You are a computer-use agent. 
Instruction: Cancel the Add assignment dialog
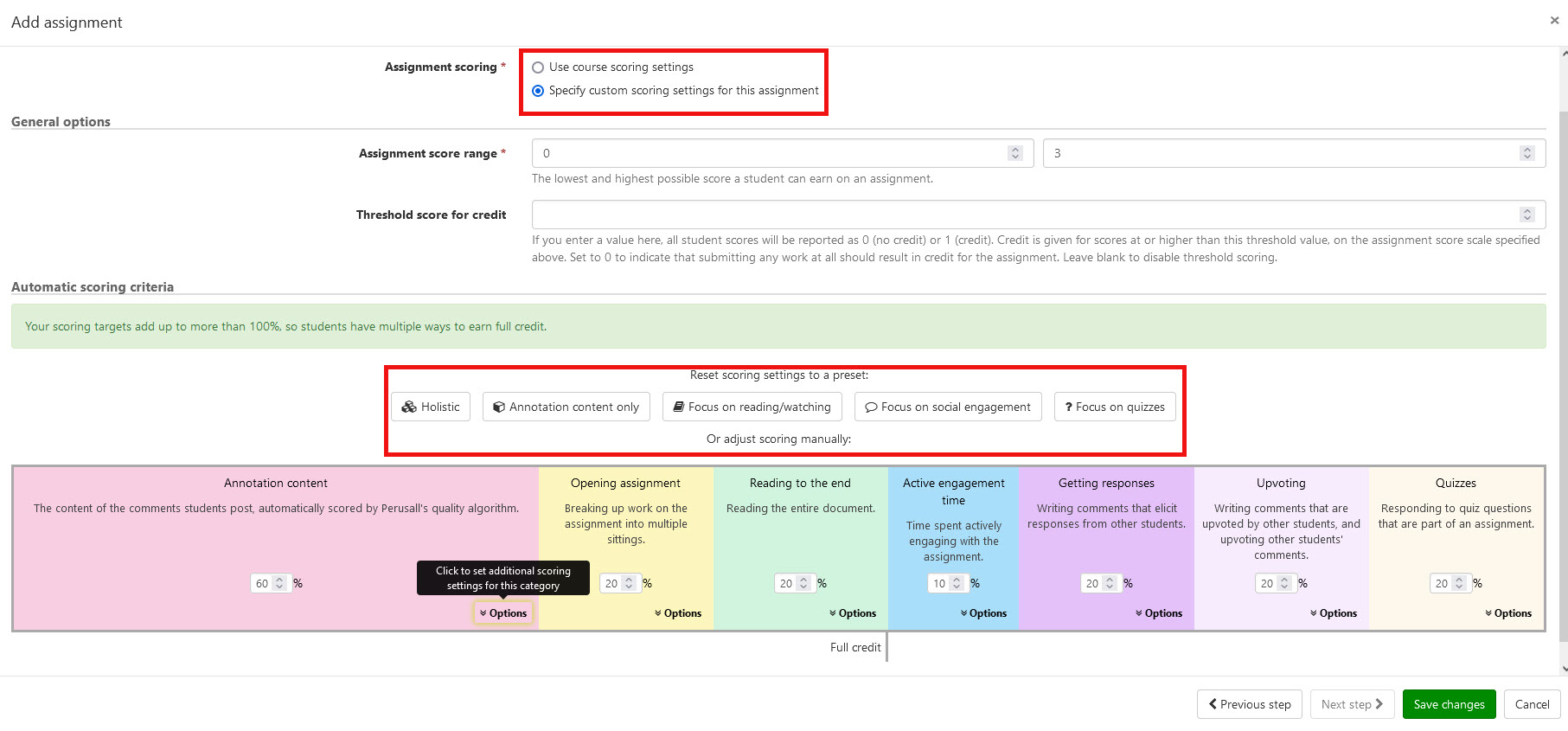[x=1532, y=704]
